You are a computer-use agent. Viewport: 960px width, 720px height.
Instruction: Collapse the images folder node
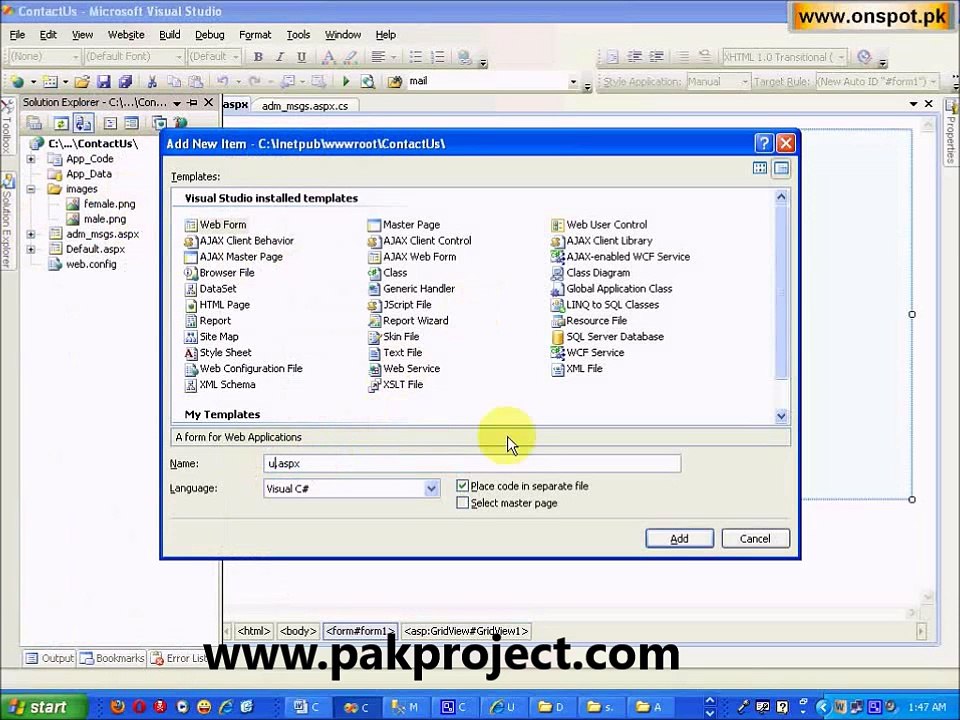click(x=31, y=189)
